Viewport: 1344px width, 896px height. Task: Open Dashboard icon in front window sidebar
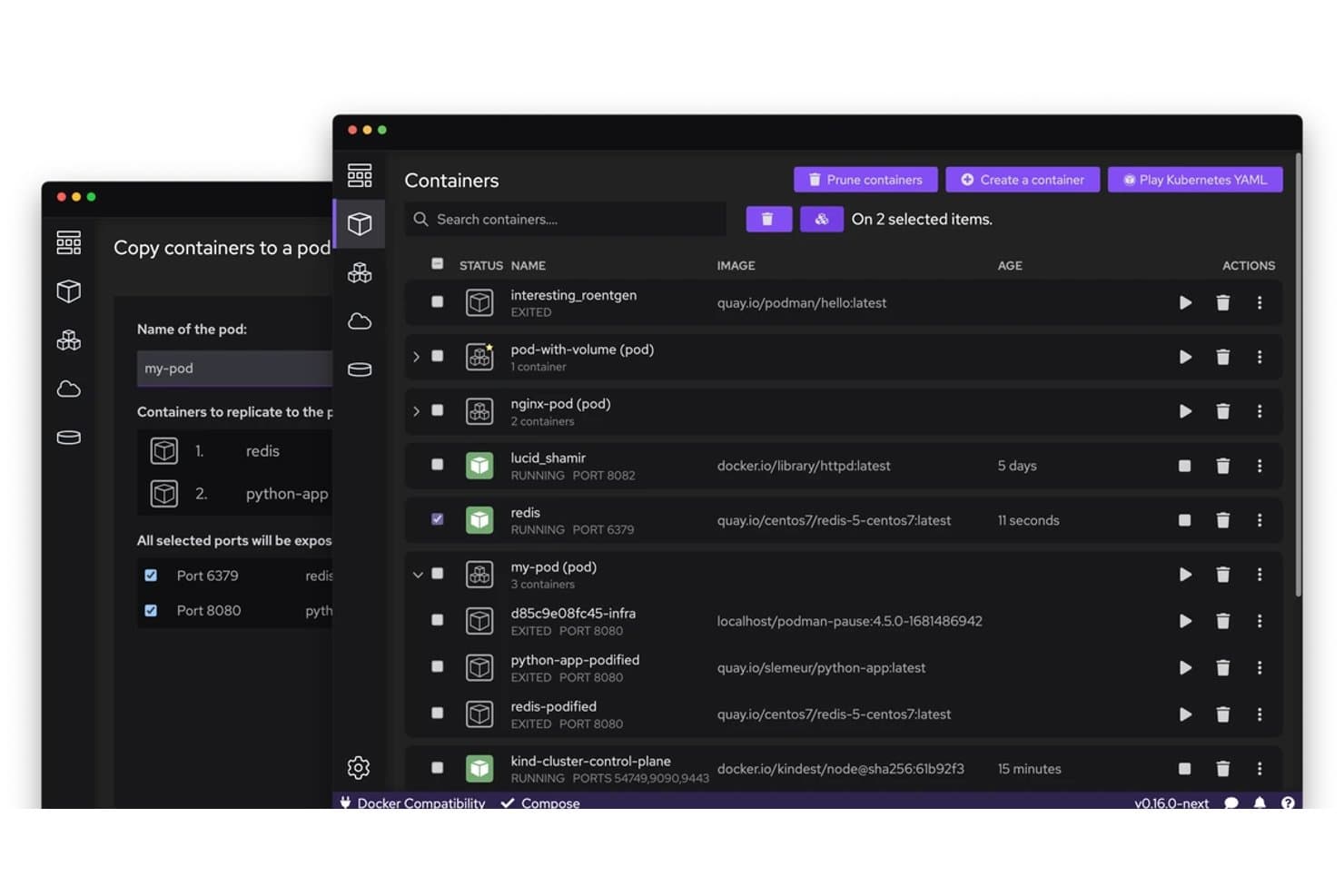[x=360, y=175]
